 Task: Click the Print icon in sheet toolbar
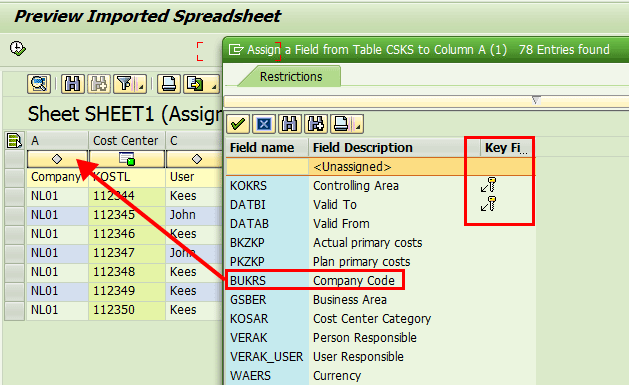point(168,84)
